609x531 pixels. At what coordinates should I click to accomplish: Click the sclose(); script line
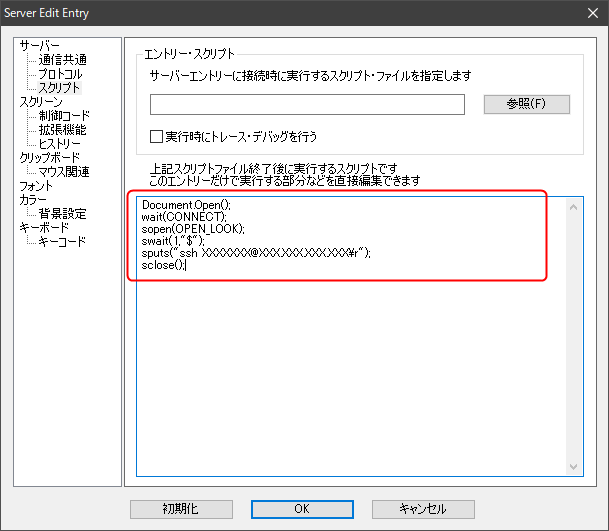coord(164,265)
